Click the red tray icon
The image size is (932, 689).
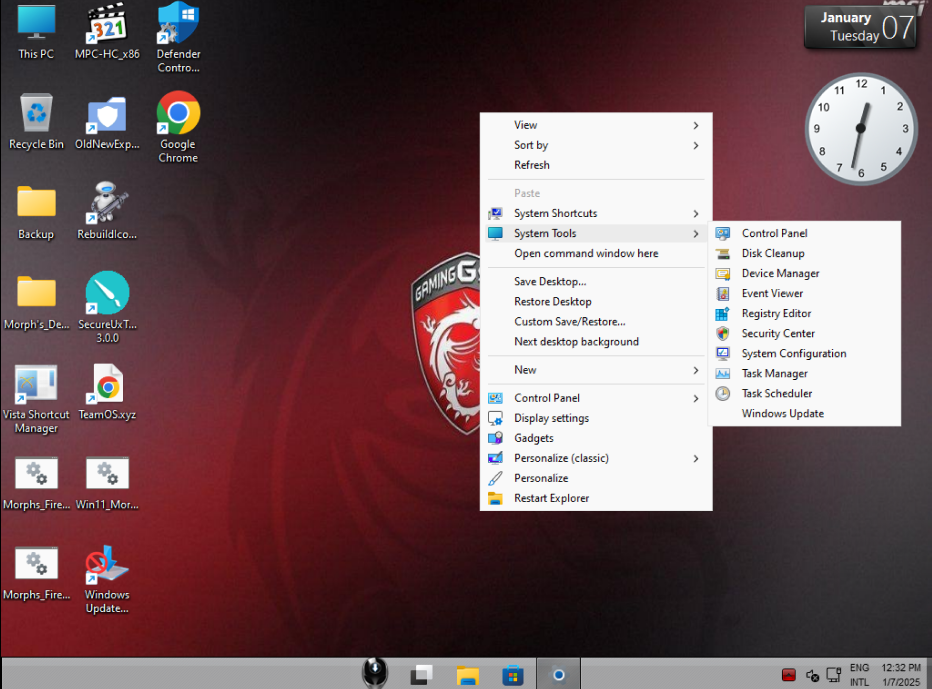(789, 675)
